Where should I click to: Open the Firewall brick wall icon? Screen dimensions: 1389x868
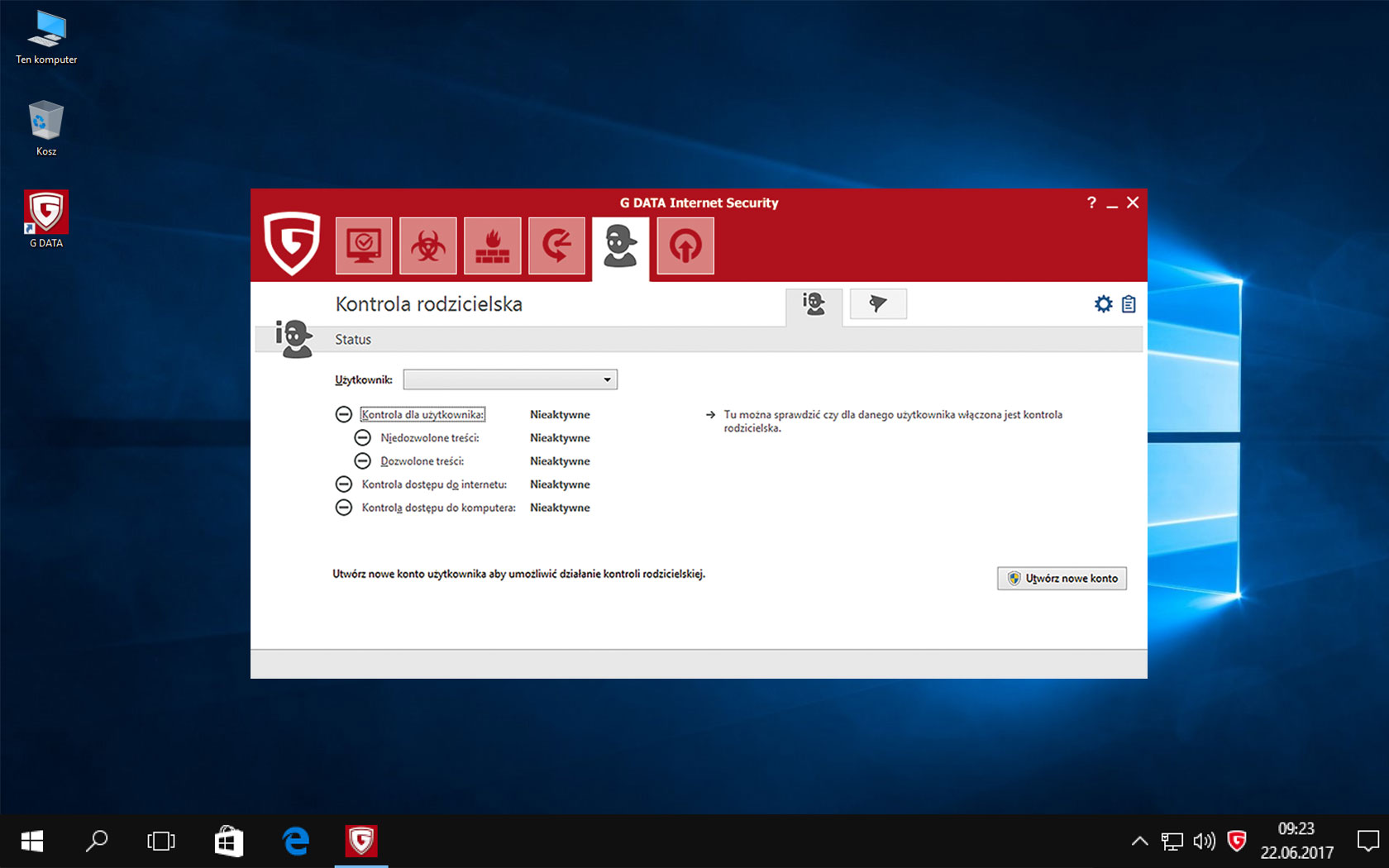click(x=493, y=246)
